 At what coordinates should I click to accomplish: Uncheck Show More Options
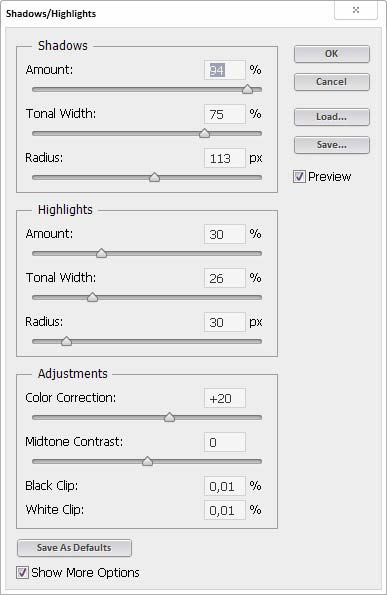[x=22, y=572]
